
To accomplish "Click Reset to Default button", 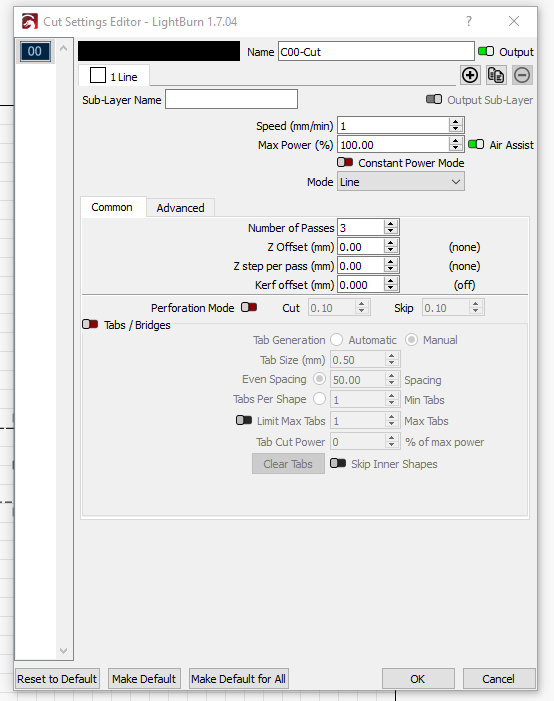I will (57, 679).
